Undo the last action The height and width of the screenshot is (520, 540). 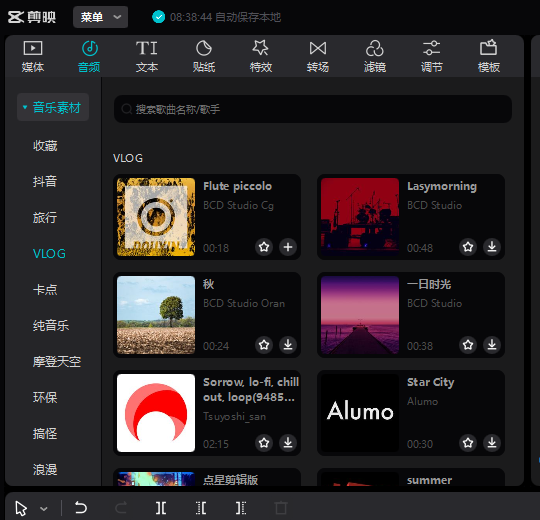pyautogui.click(x=81, y=508)
